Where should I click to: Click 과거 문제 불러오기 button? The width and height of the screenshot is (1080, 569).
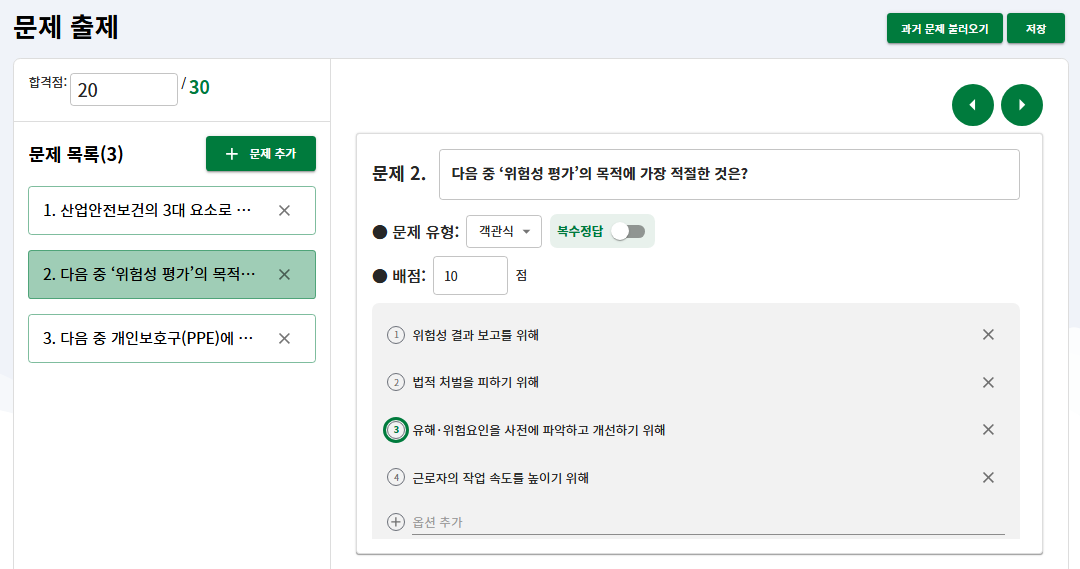(944, 29)
